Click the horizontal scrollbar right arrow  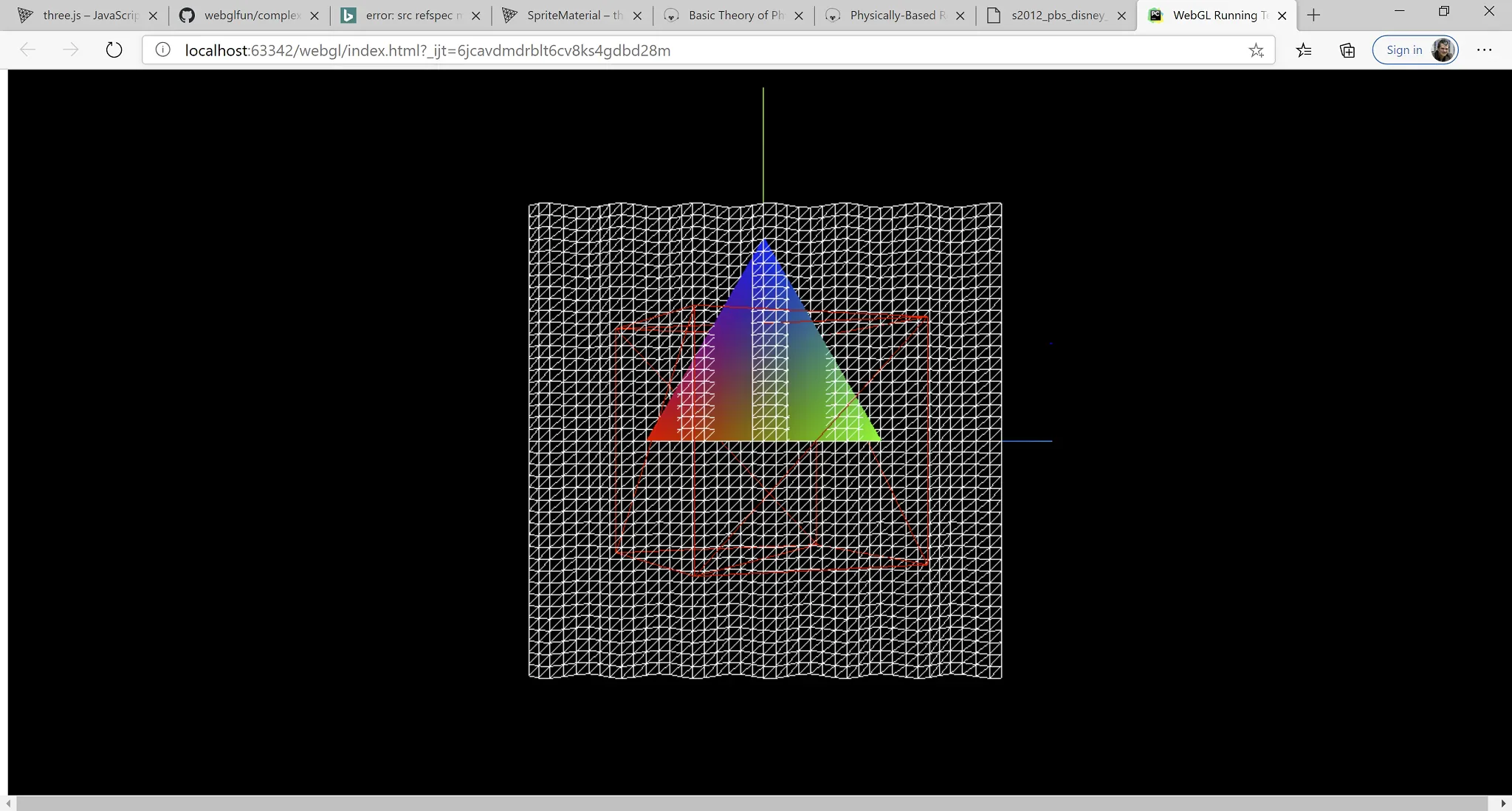1503,804
